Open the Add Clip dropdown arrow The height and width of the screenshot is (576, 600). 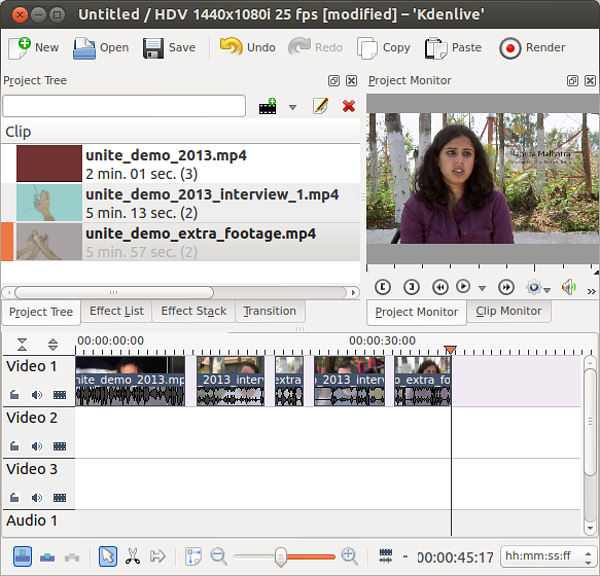pos(293,107)
